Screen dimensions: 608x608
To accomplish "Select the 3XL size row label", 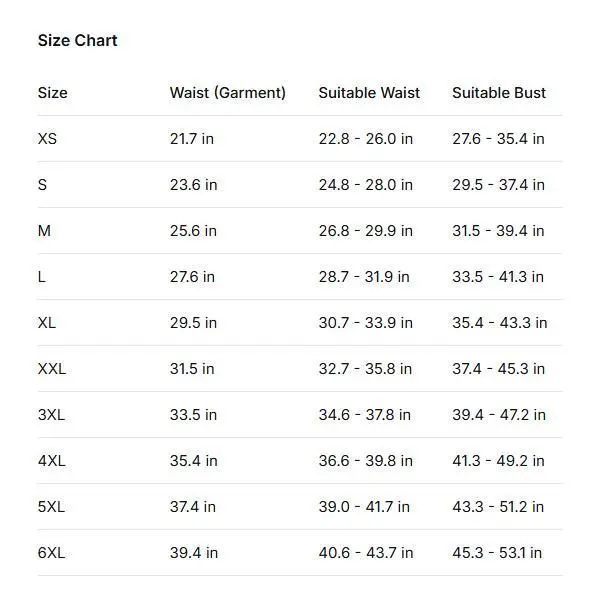I will [51, 415].
